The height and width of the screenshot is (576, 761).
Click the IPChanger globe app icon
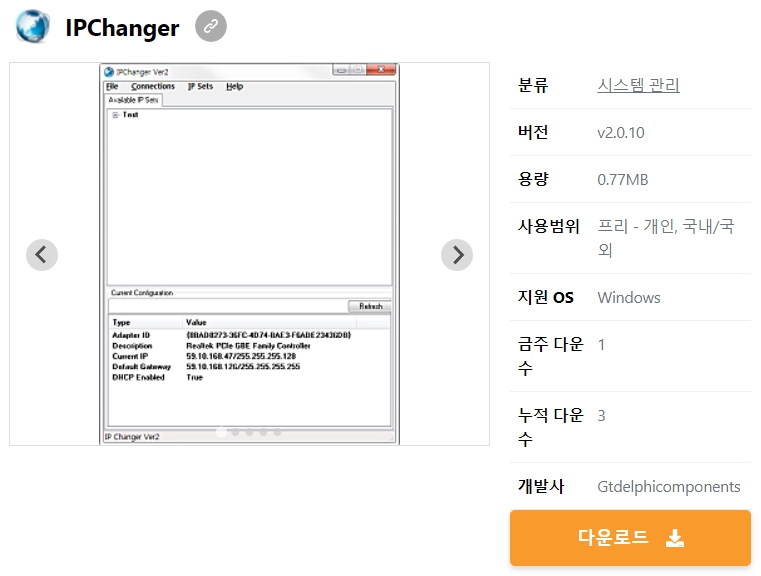coord(33,26)
